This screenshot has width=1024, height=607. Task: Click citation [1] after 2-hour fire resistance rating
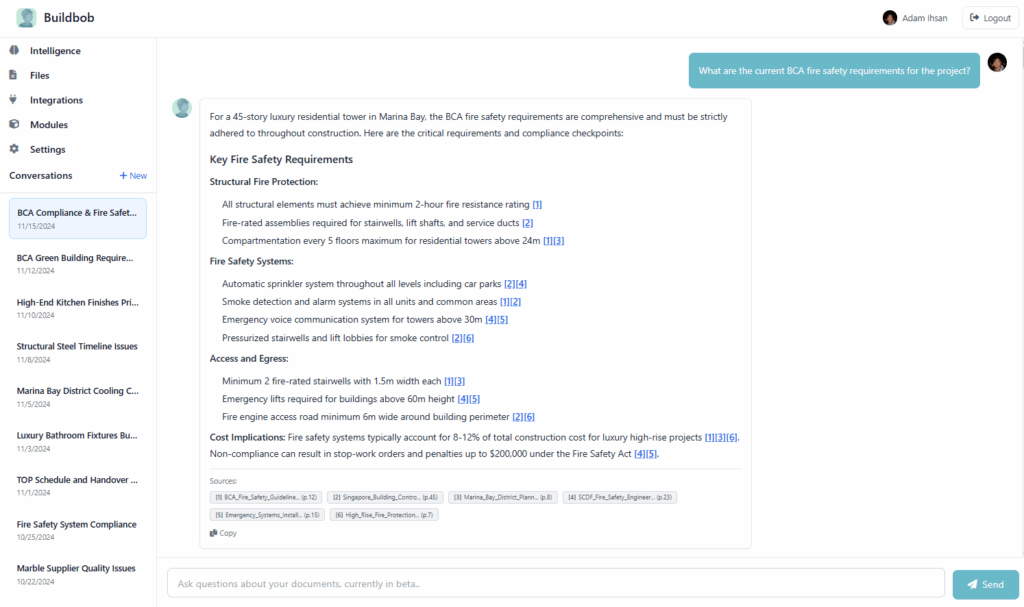pyautogui.click(x=537, y=205)
